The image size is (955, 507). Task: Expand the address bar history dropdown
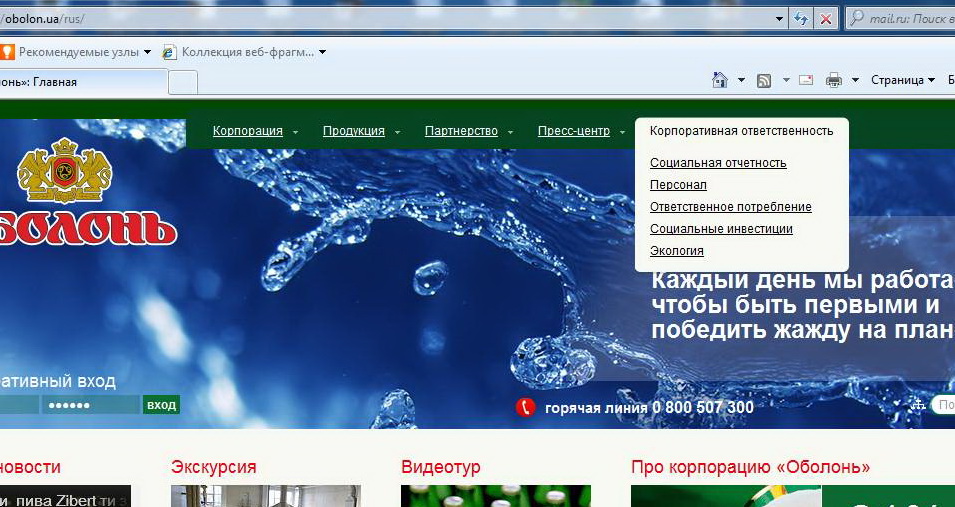(x=780, y=19)
